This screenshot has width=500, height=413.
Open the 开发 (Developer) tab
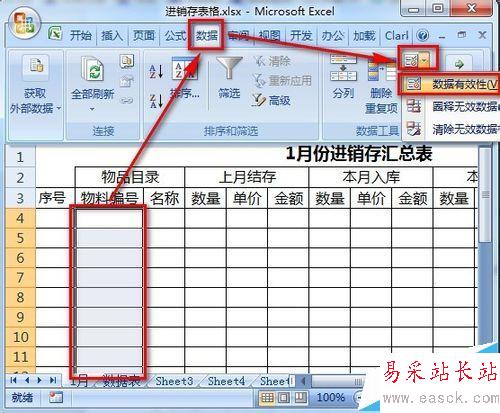click(x=301, y=35)
